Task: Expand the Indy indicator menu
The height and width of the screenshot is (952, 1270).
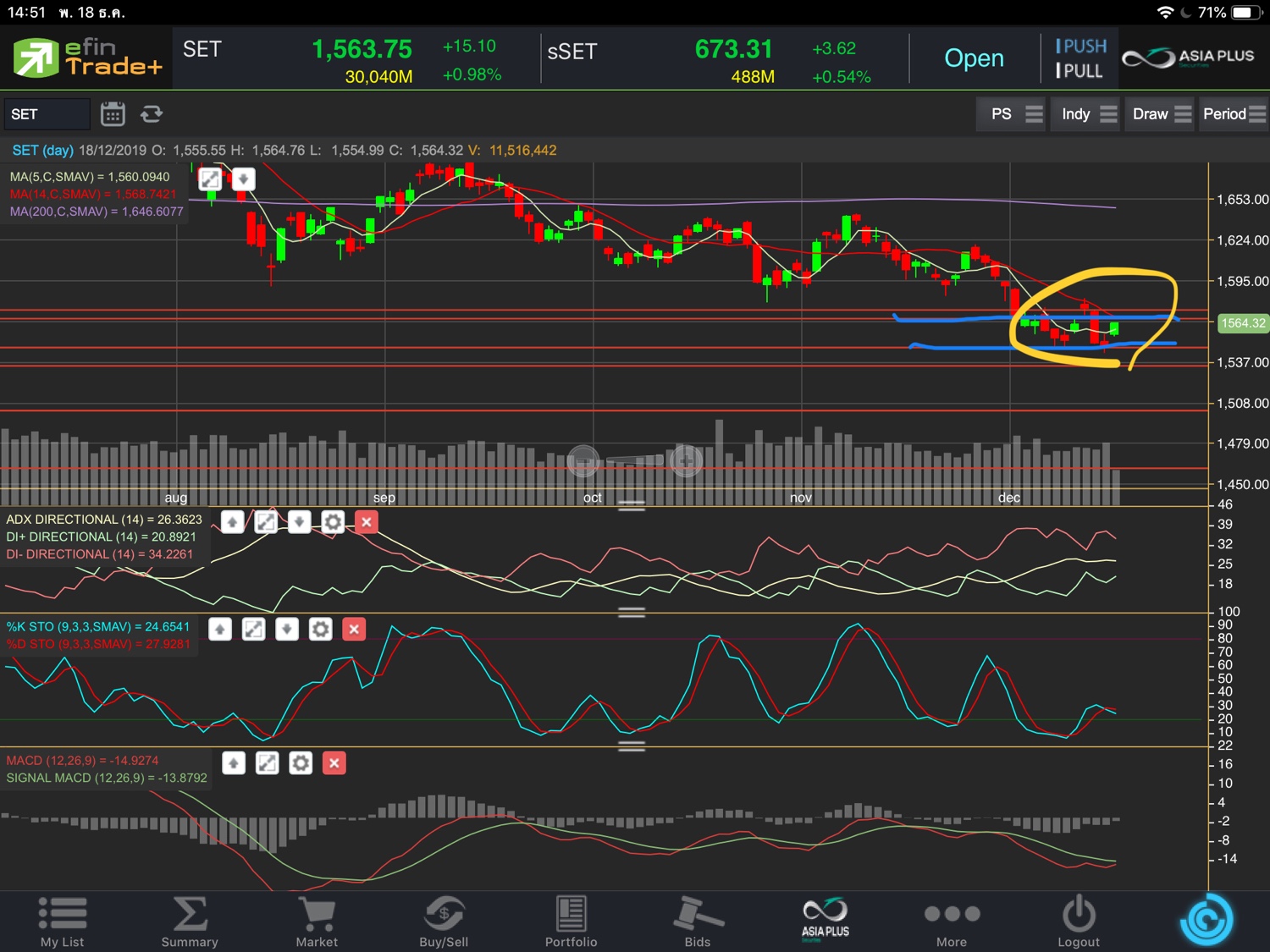Action: (x=1086, y=114)
